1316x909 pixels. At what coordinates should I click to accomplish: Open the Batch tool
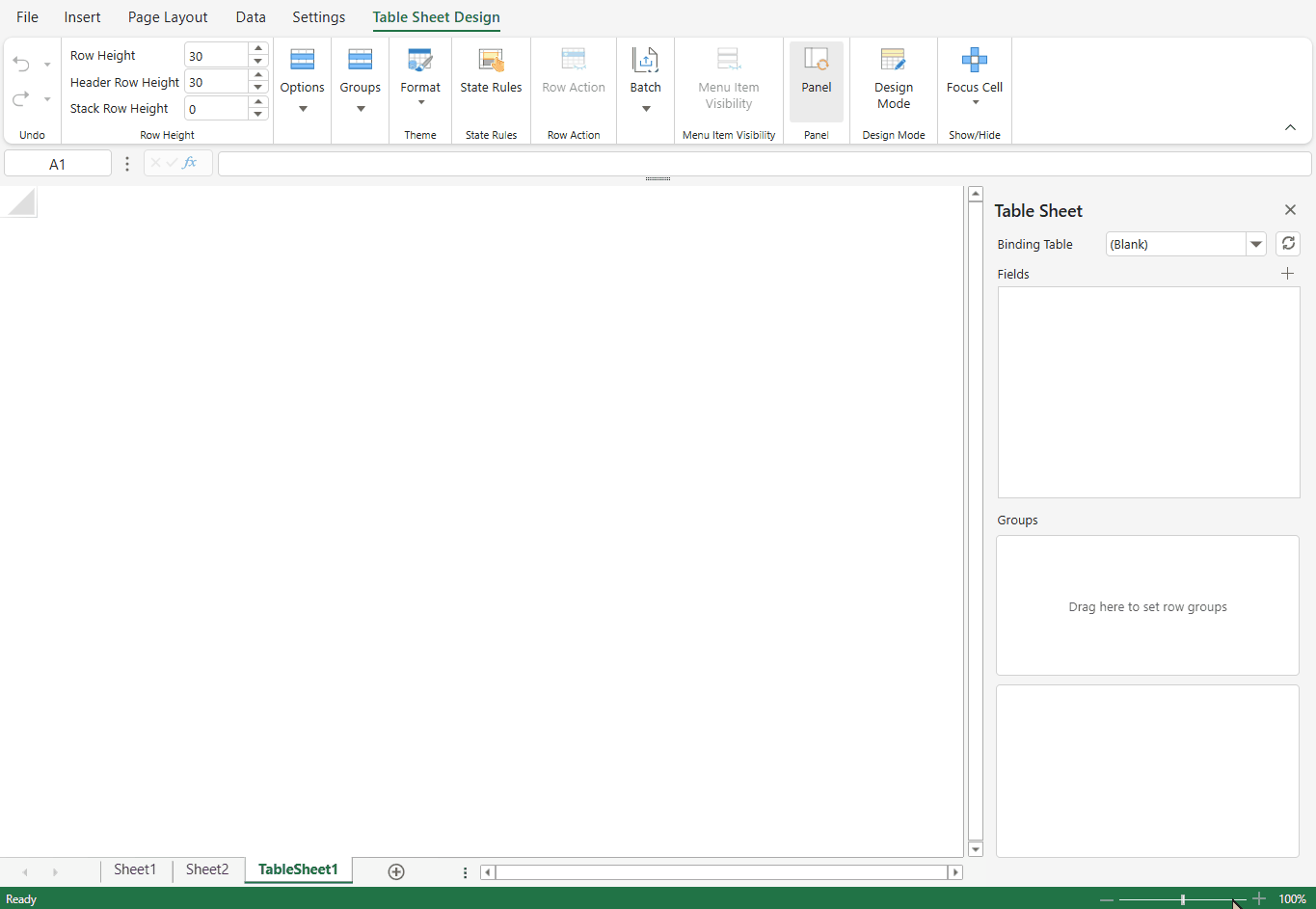pyautogui.click(x=645, y=80)
